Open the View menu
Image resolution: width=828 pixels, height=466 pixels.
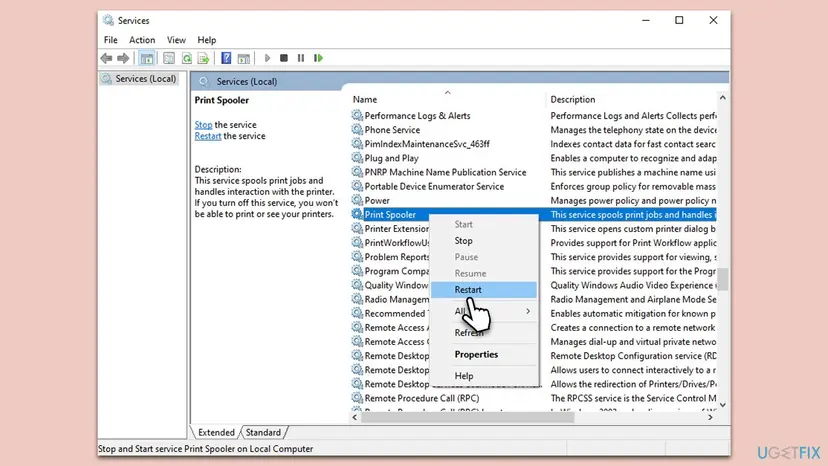[176, 40]
